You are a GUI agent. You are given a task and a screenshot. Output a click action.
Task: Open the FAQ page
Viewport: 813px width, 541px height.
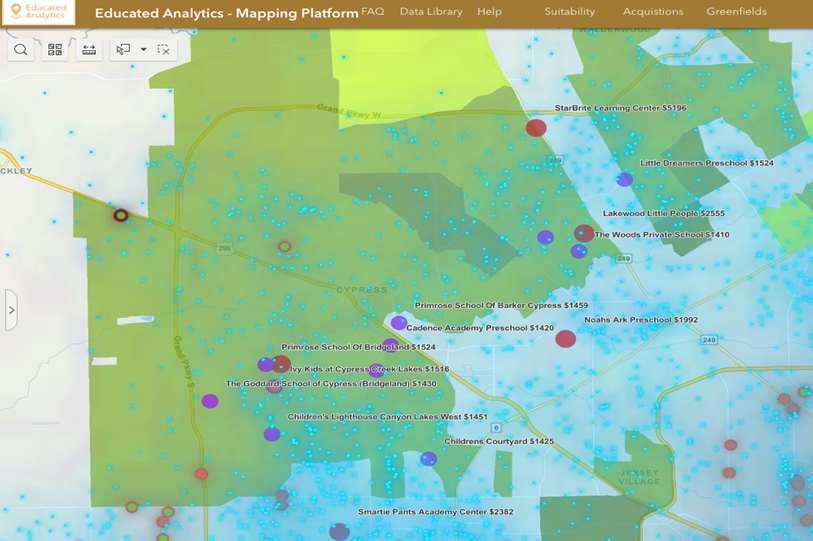372,12
